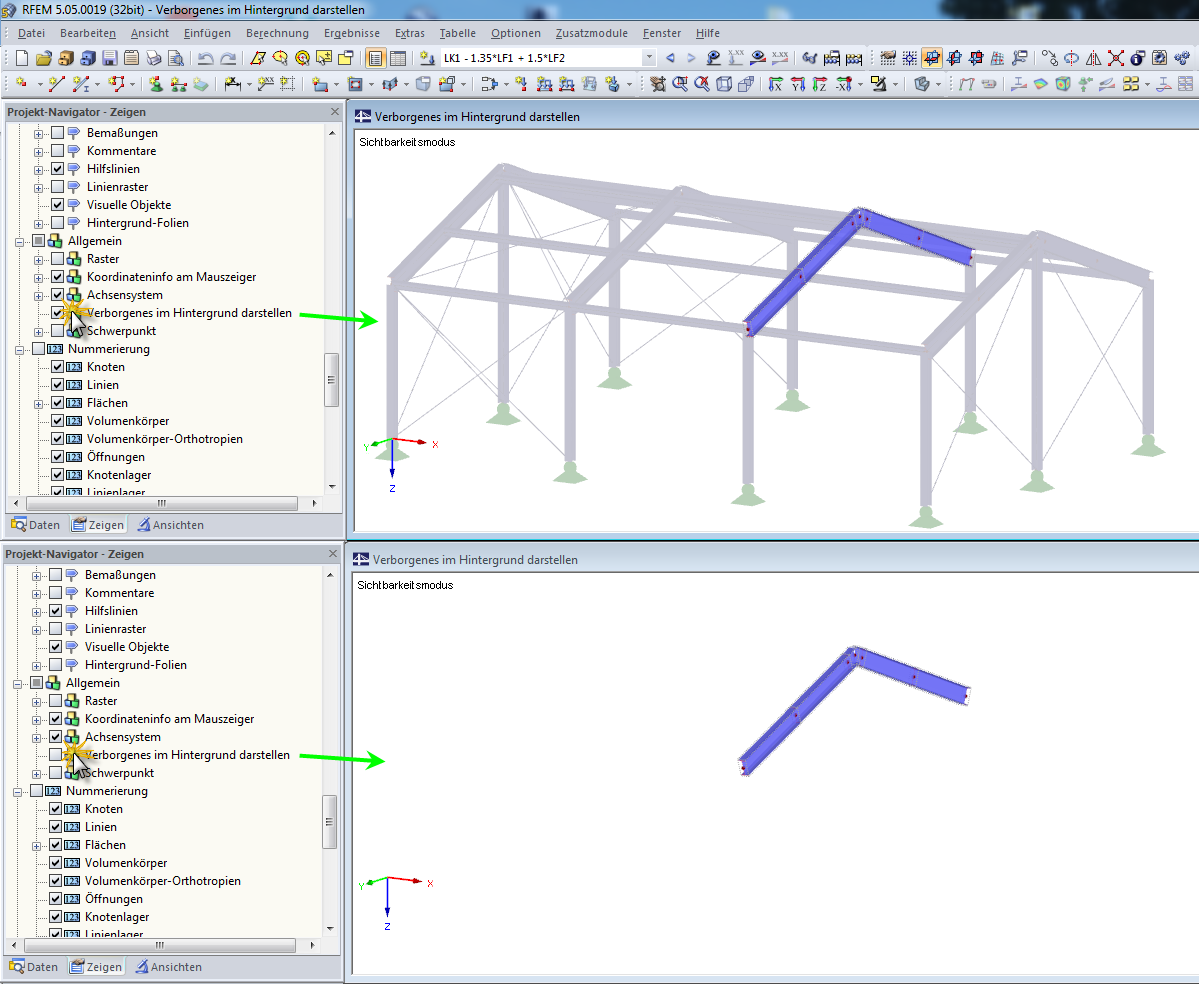Click the upper navigator vertical scrollbar thumb

(331, 380)
